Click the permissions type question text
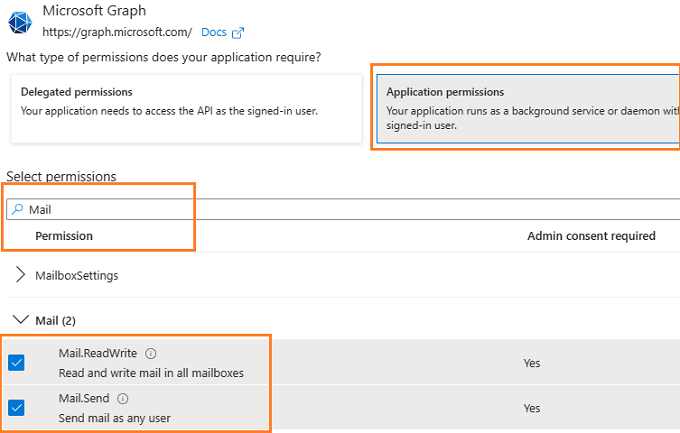Viewport: 680px width, 433px height. [x=163, y=57]
